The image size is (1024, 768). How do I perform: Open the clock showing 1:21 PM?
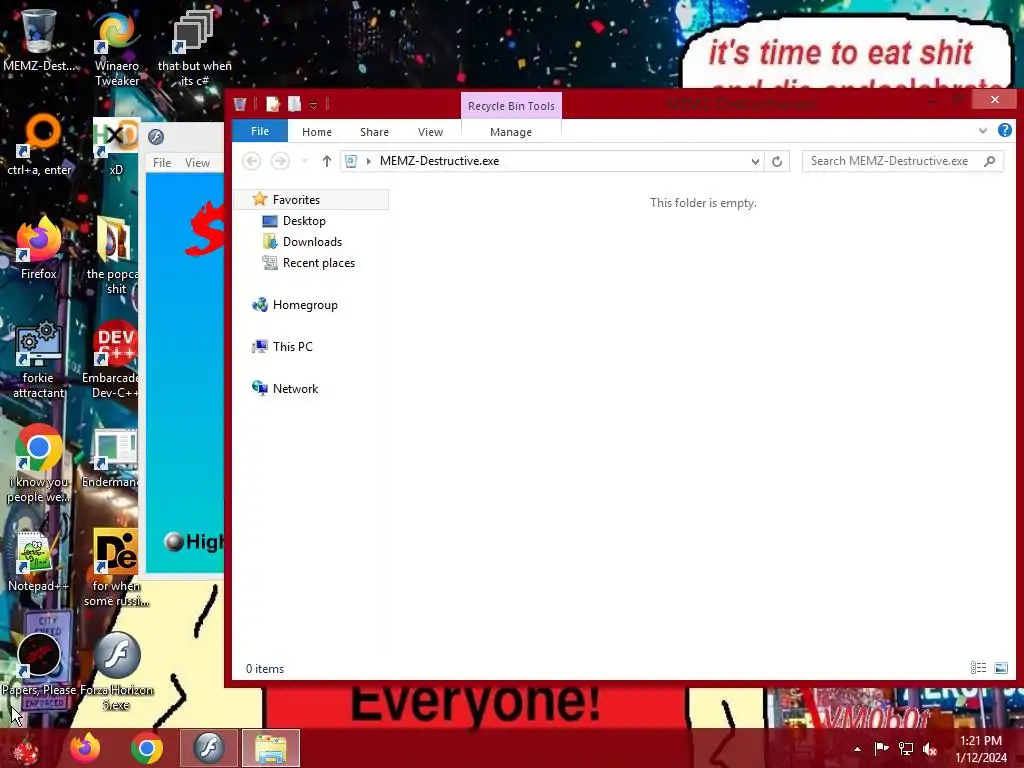981,749
